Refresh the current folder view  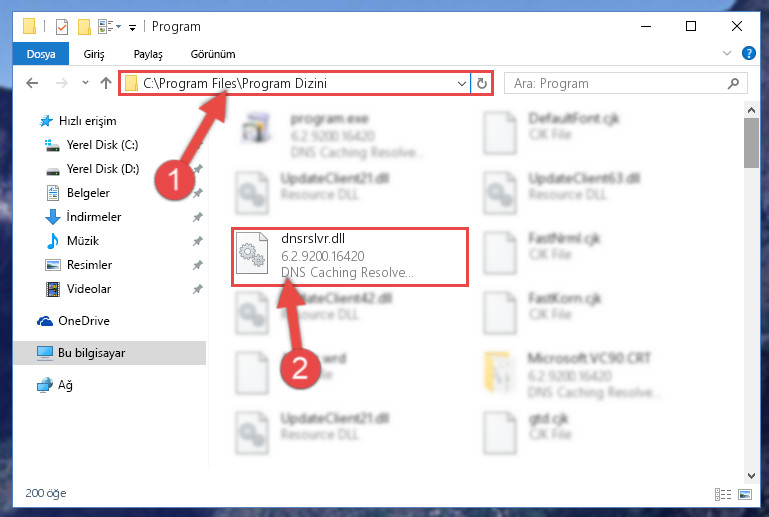(482, 83)
